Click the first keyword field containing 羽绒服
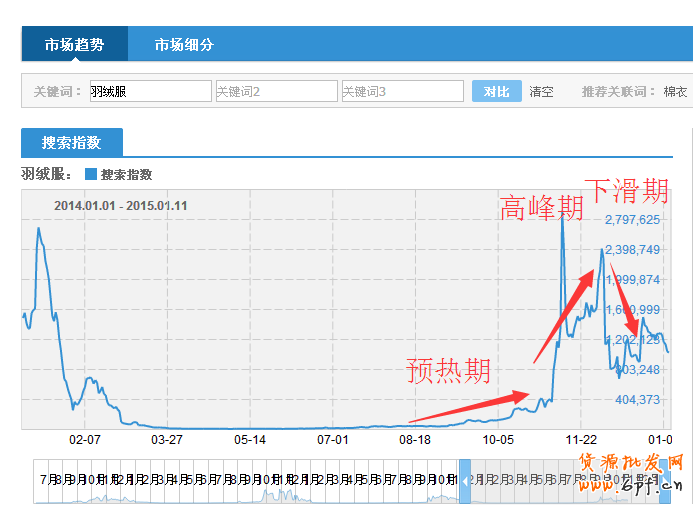The image size is (693, 507). tap(150, 91)
